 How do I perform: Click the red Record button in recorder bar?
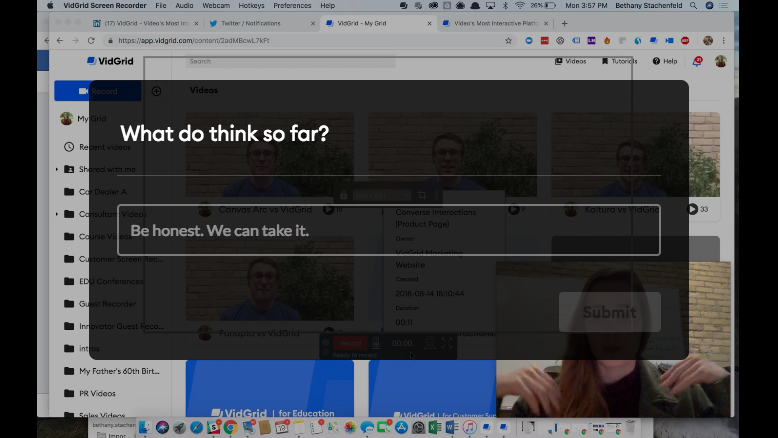point(350,343)
